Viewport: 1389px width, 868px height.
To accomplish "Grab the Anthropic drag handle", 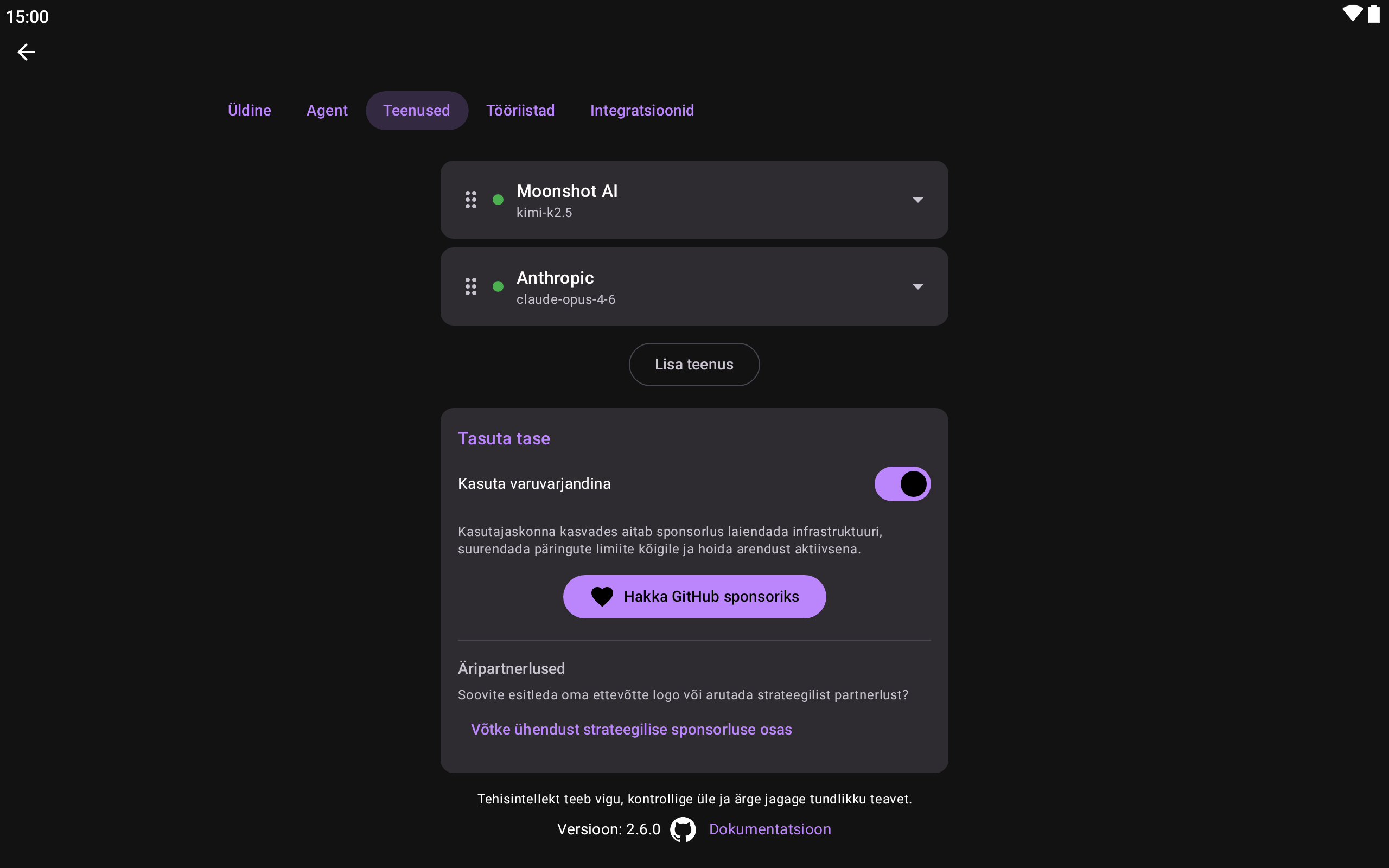I will [x=470, y=286].
